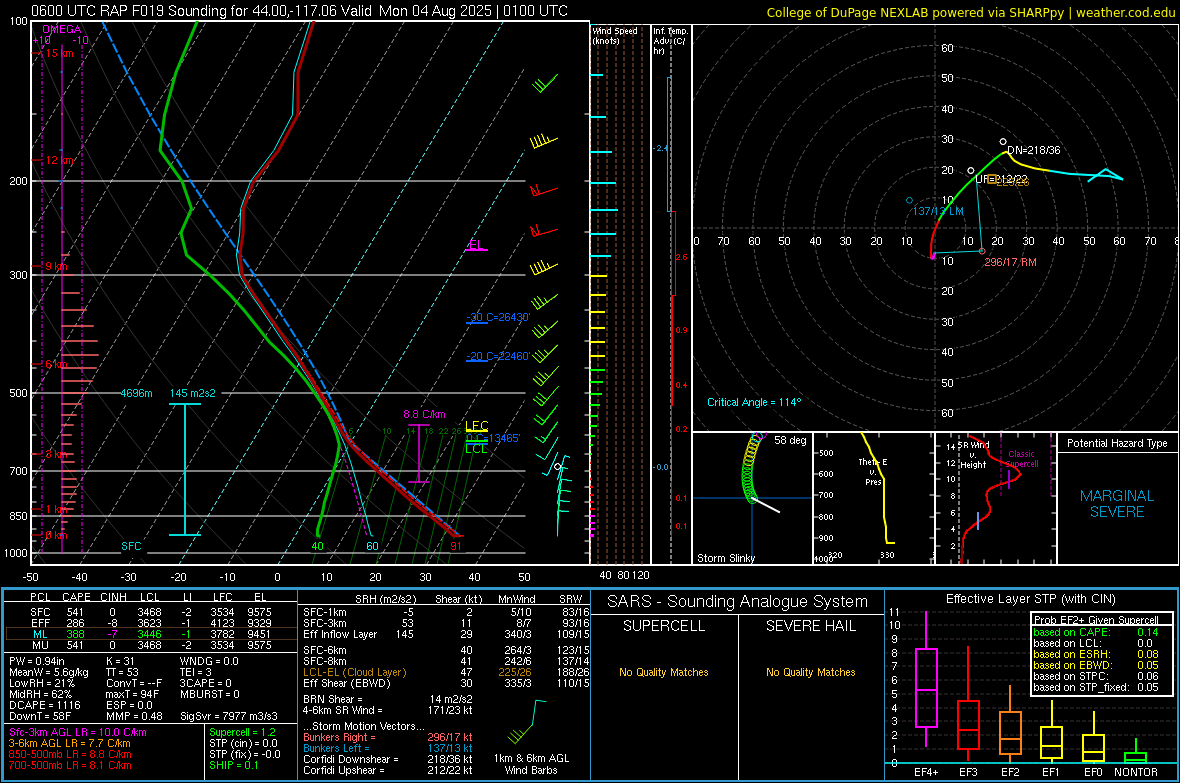The height and width of the screenshot is (783, 1180).
Task: Click the 296/17 RM hodograph label
Action: 1010,262
